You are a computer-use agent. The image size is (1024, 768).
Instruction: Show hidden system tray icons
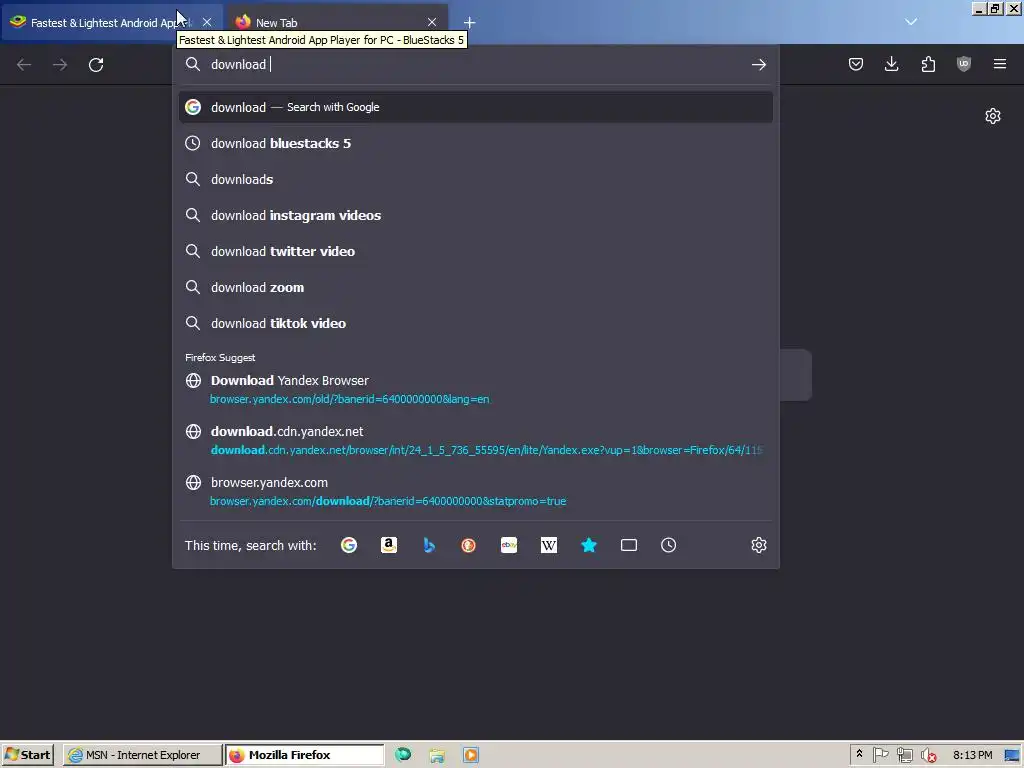tap(859, 754)
